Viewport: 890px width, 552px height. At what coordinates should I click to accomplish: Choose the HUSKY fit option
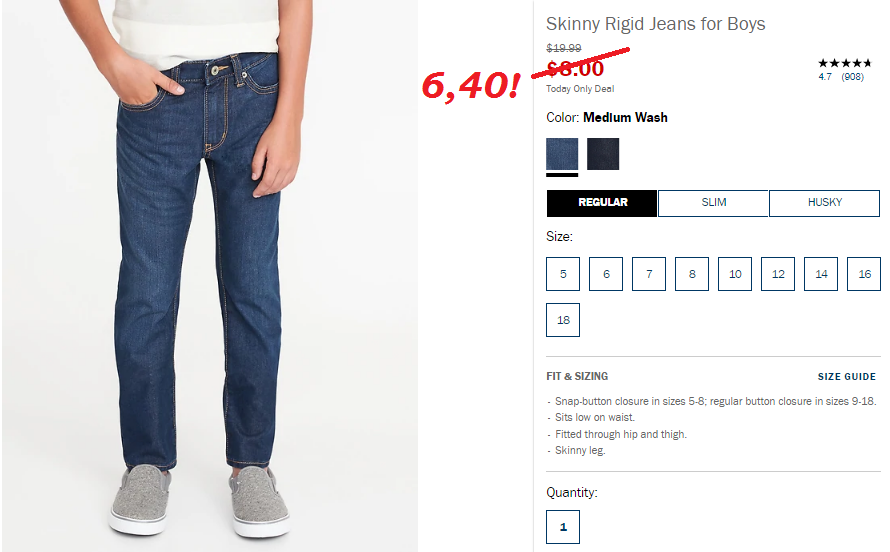pos(824,203)
